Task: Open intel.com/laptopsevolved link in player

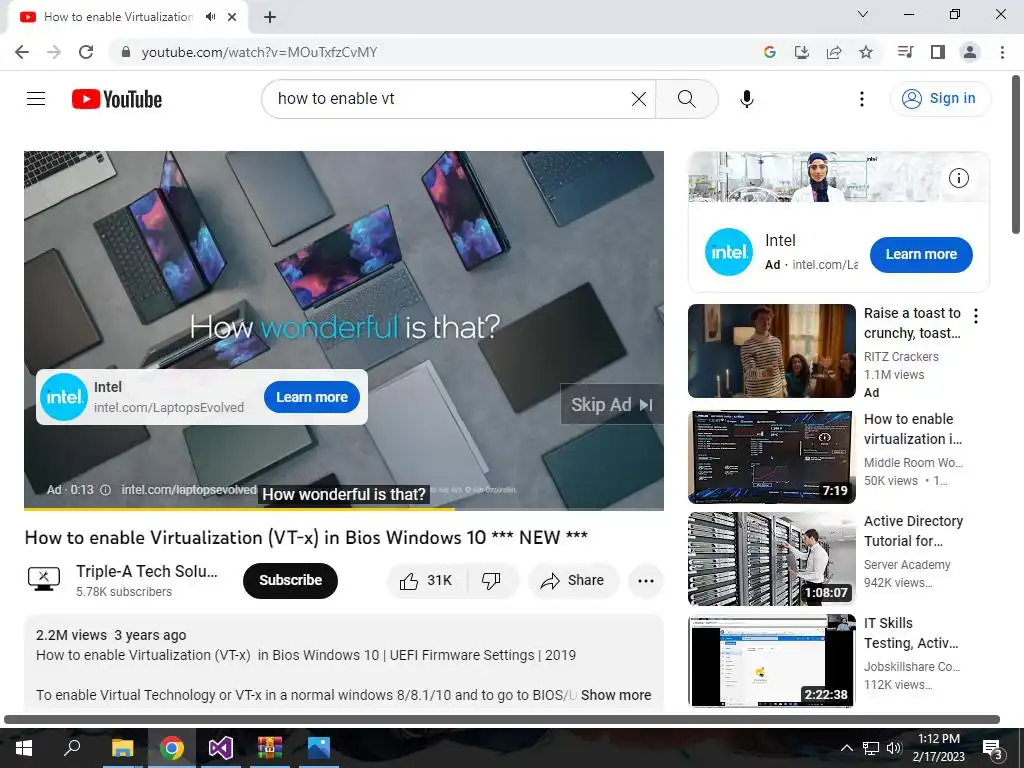Action: 189,490
